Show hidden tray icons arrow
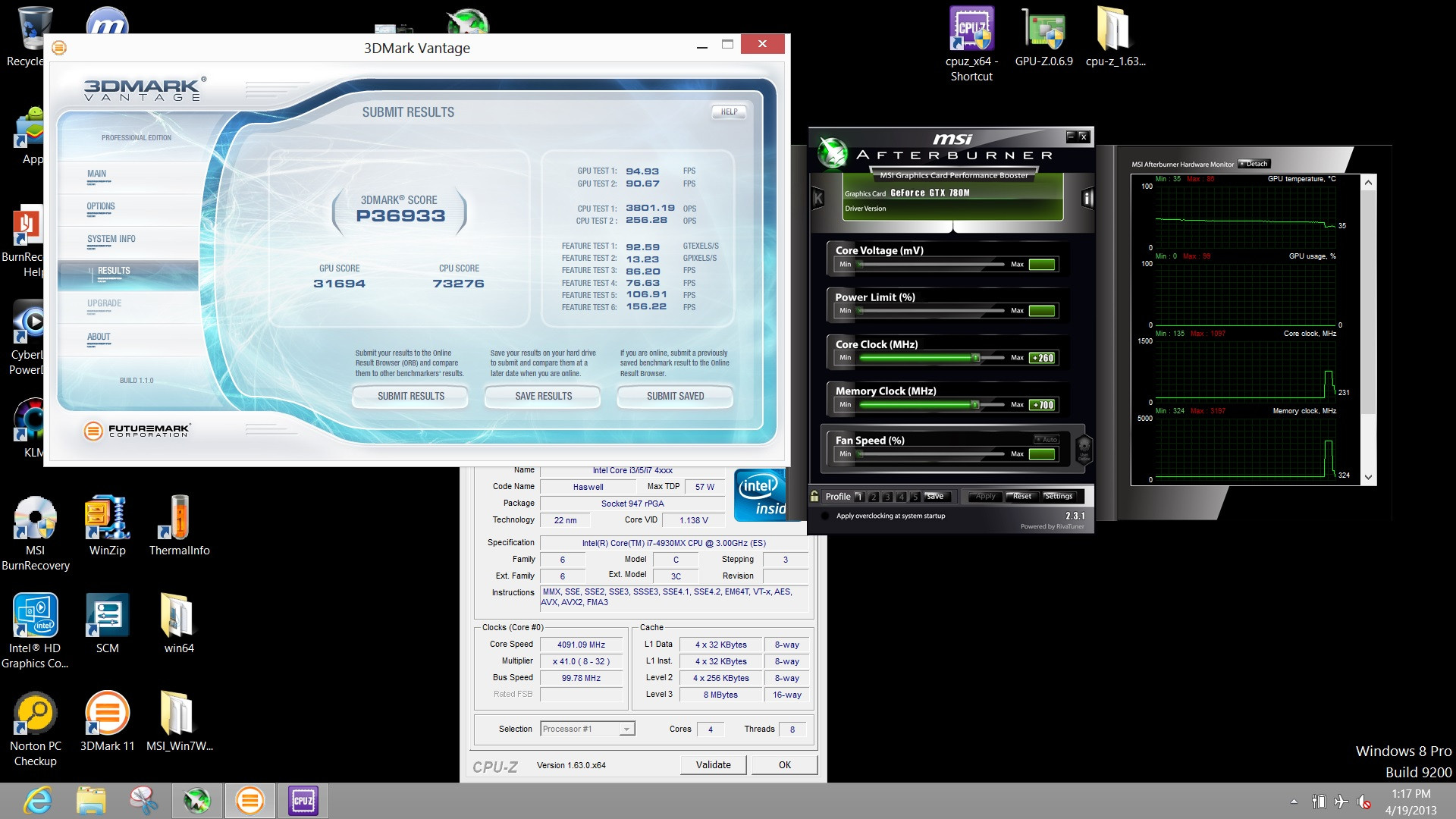1456x819 pixels. (1294, 802)
